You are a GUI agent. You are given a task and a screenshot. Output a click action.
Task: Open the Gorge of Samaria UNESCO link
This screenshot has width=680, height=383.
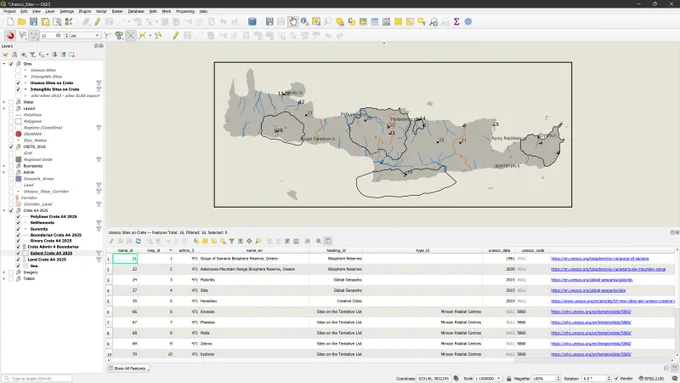[600, 259]
